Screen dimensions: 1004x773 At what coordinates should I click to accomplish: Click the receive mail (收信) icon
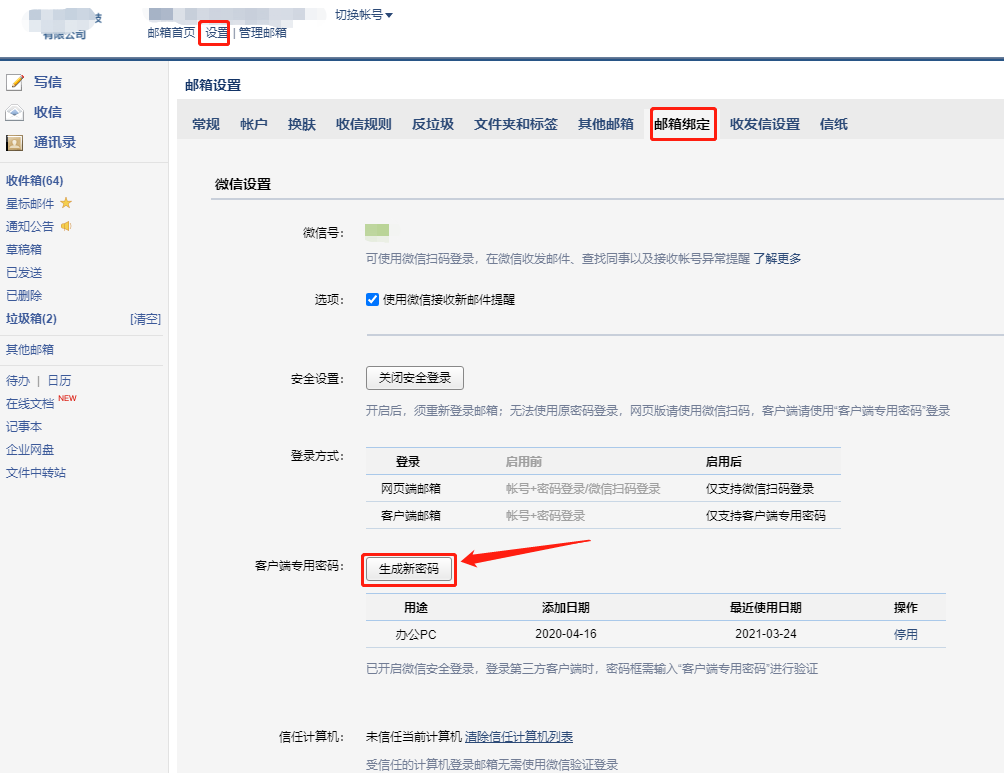pos(15,112)
